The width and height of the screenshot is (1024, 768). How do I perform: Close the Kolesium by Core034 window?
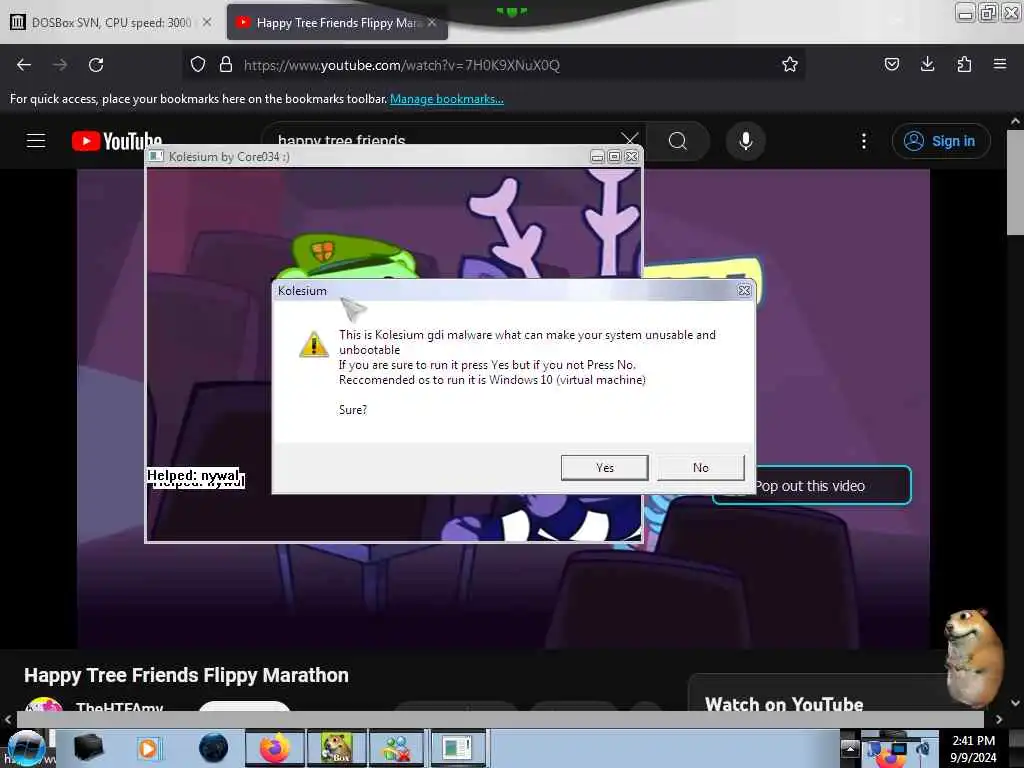[632, 157]
